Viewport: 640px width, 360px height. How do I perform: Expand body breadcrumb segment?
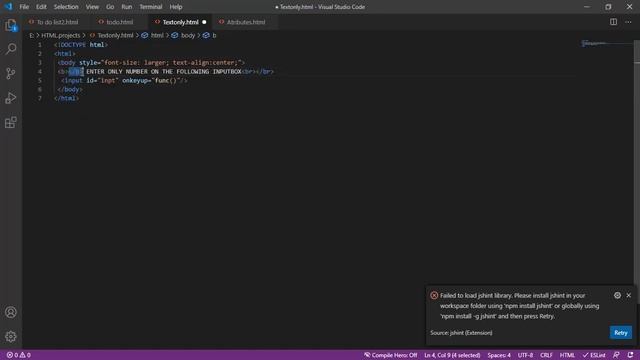183,36
